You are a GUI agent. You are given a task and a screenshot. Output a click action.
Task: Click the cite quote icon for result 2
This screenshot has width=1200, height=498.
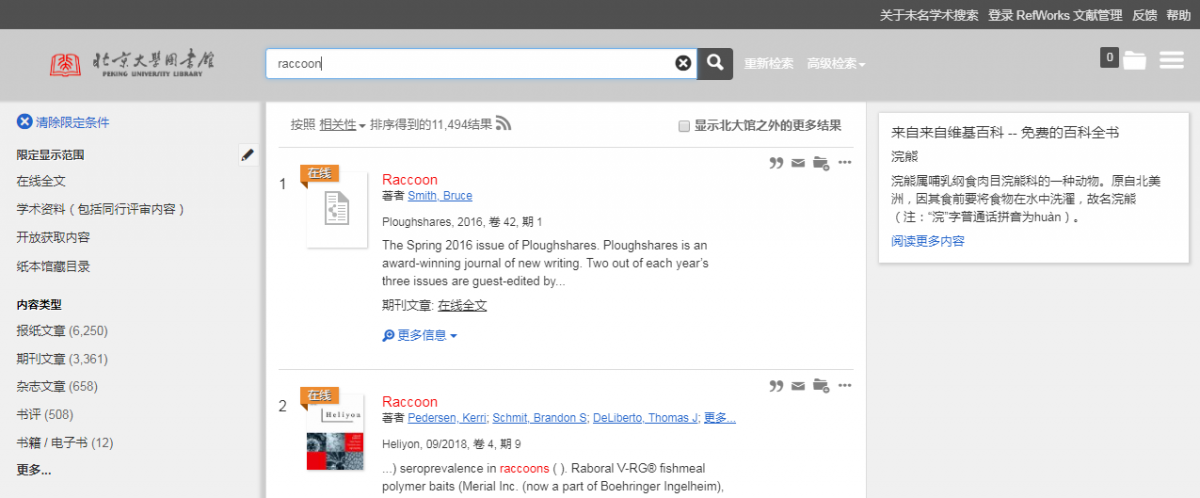pyautogui.click(x=776, y=385)
